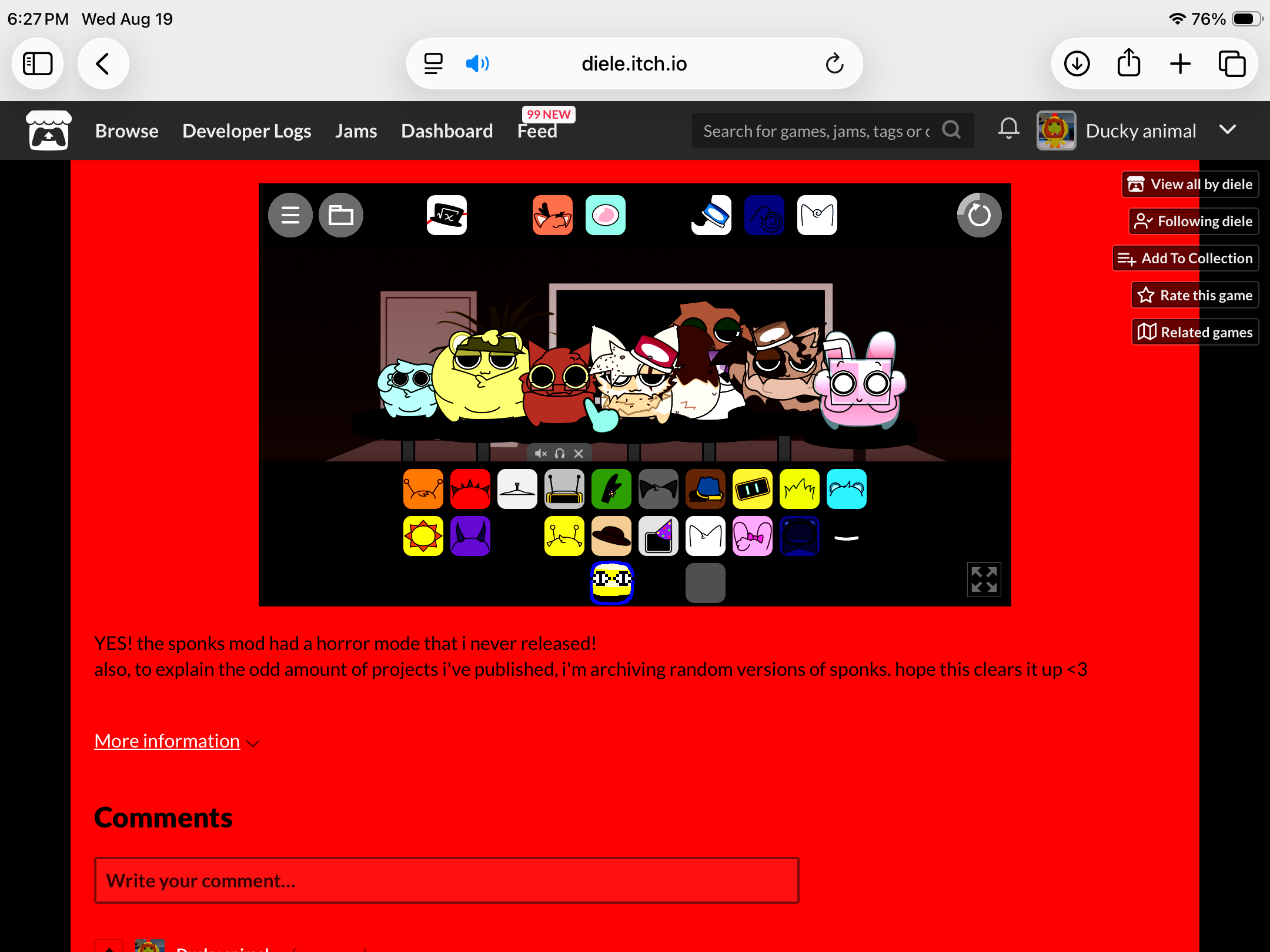Open the folder button in the game
The width and height of the screenshot is (1270, 952).
[341, 215]
